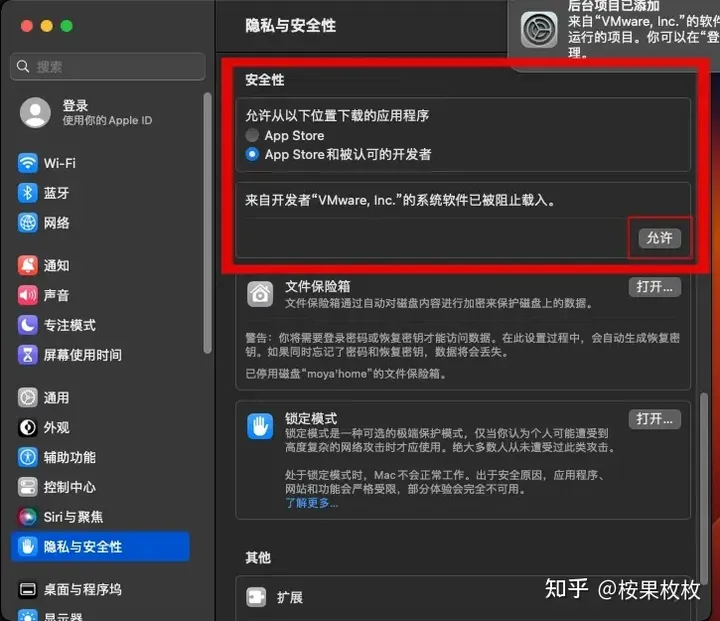Screen dimensions: 720x621
Task: Click the Sound (声音) speaker icon
Action: 28,295
